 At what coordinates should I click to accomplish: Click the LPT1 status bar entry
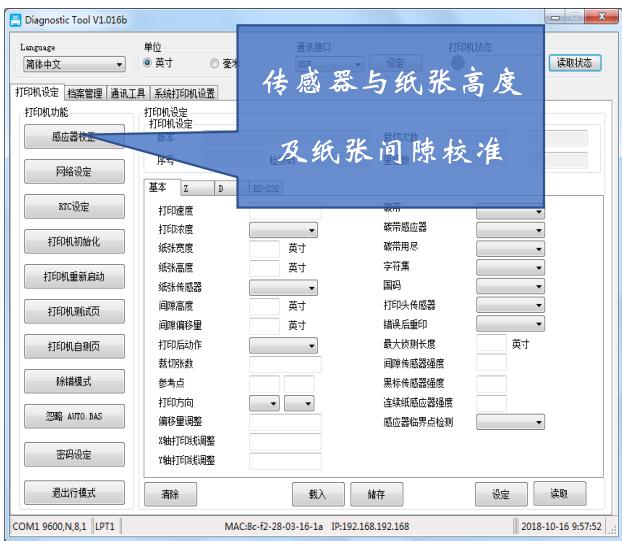click(x=105, y=526)
